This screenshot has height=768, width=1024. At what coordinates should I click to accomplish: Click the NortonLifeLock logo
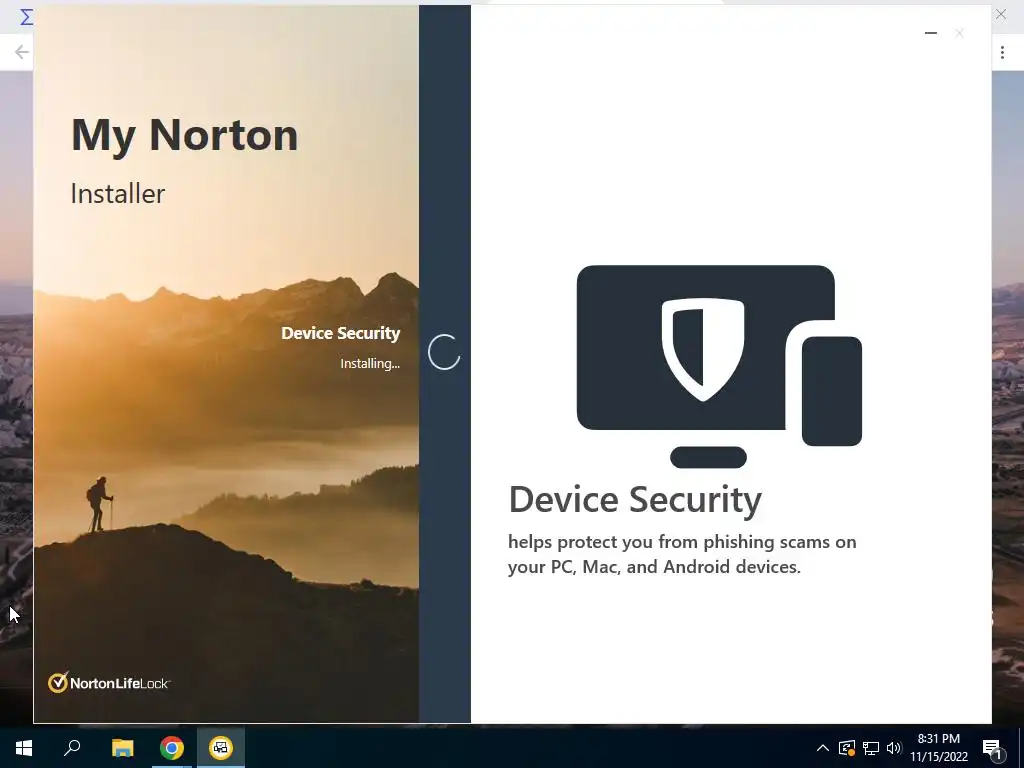click(x=109, y=682)
